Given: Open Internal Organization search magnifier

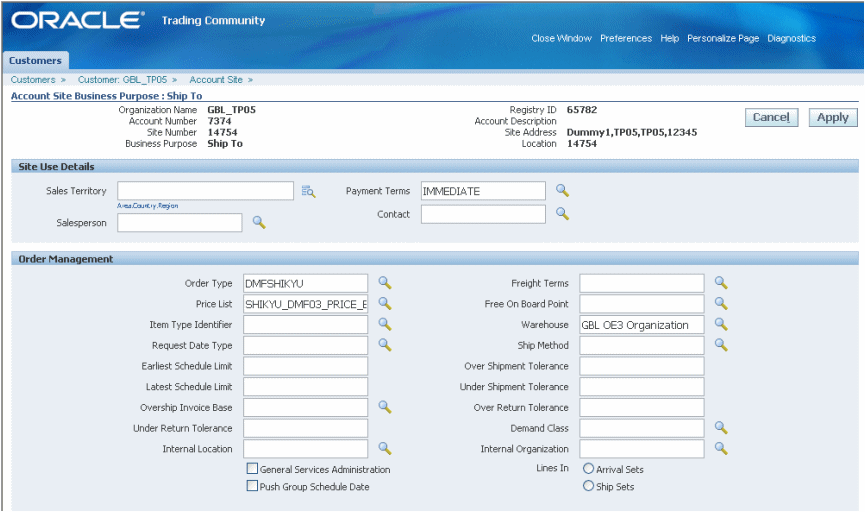Looking at the screenshot, I should 721,448.
